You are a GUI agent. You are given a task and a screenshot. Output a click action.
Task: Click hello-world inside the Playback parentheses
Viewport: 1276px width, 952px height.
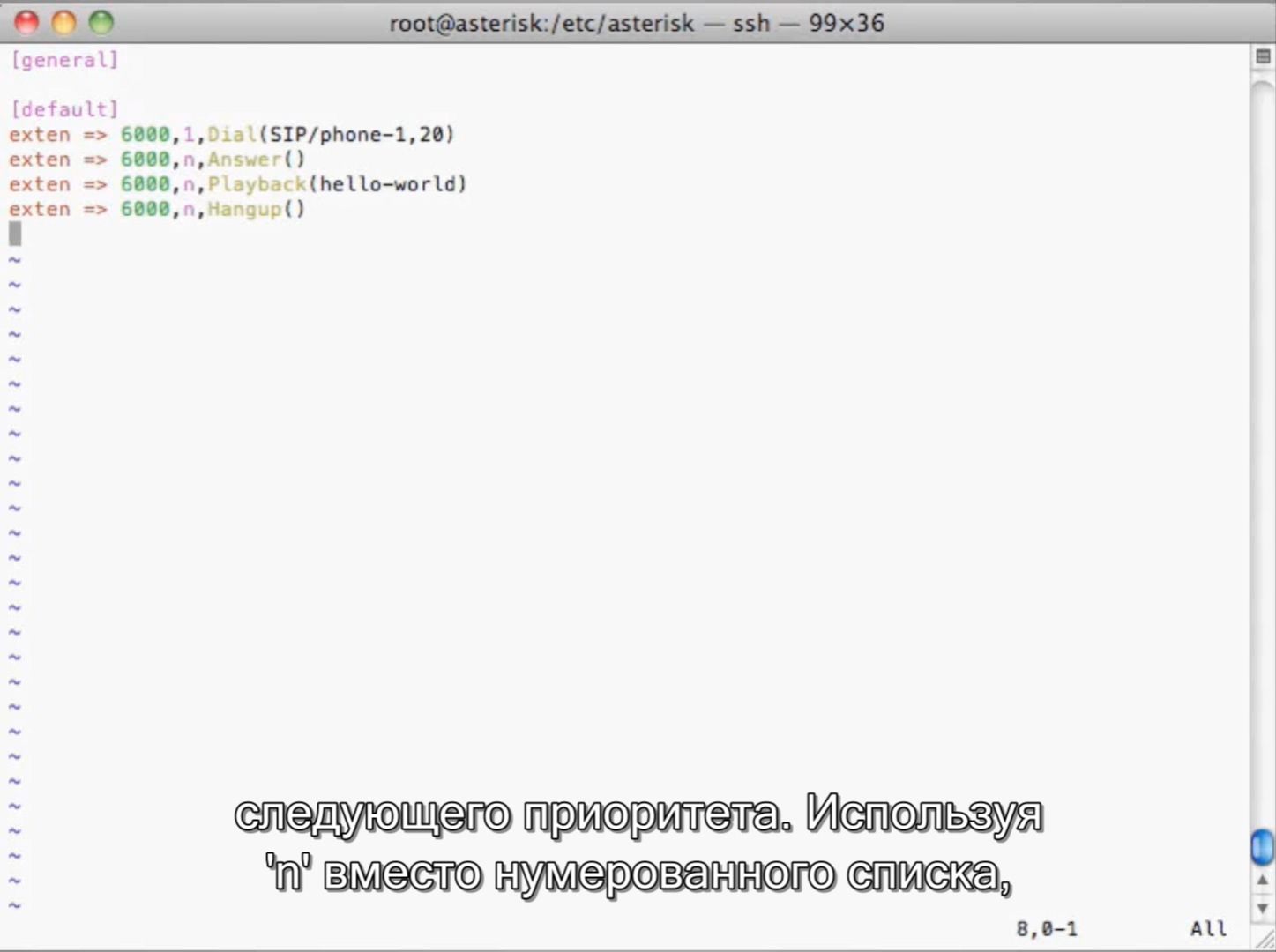coord(387,184)
